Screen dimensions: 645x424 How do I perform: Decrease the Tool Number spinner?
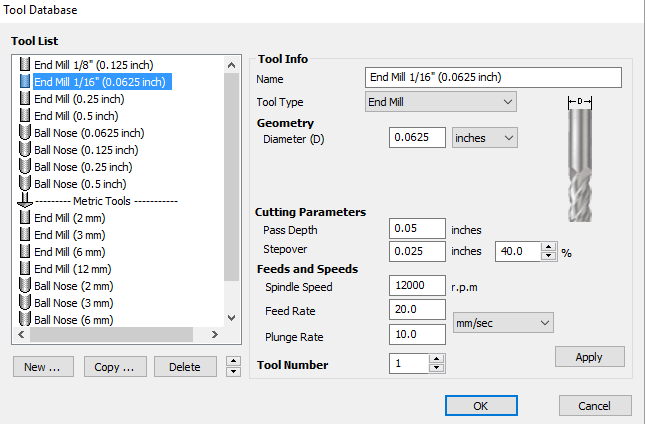point(436,368)
